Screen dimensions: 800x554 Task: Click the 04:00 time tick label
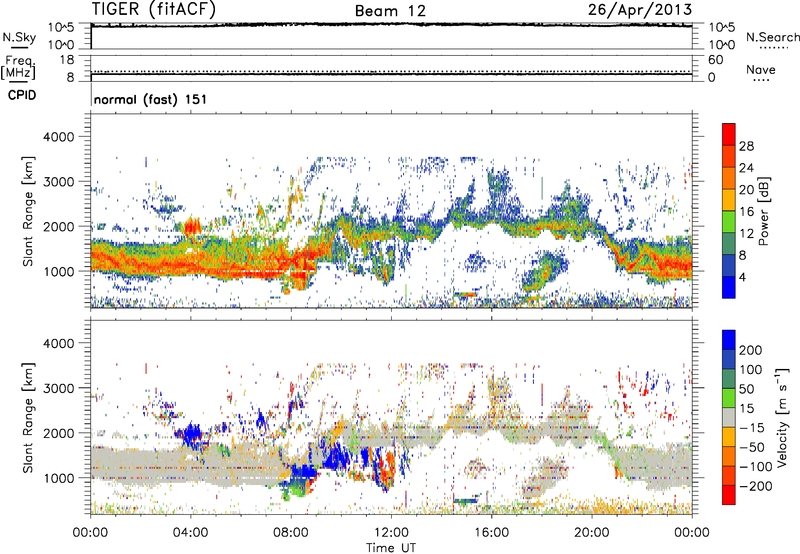click(190, 533)
